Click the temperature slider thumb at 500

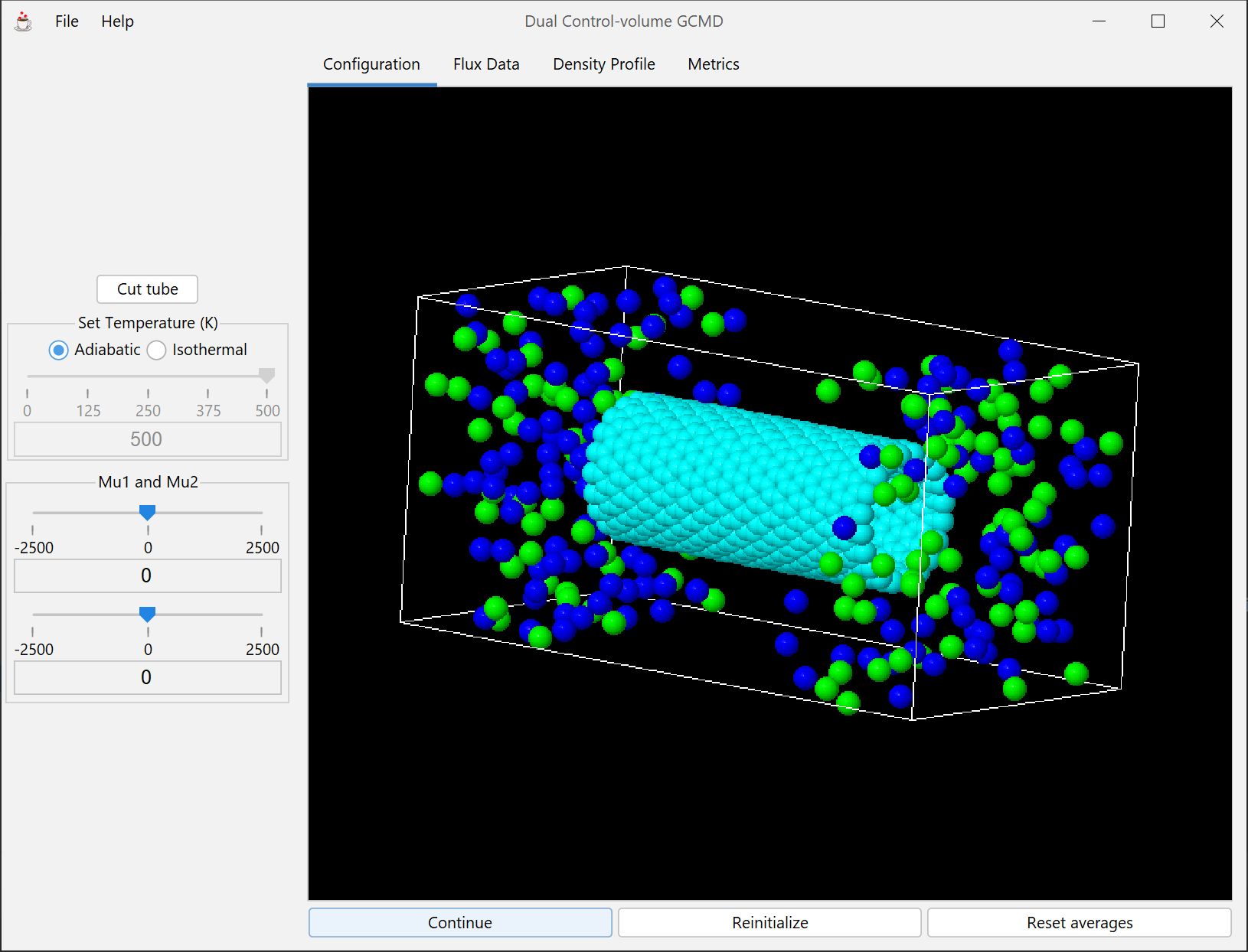point(266,376)
